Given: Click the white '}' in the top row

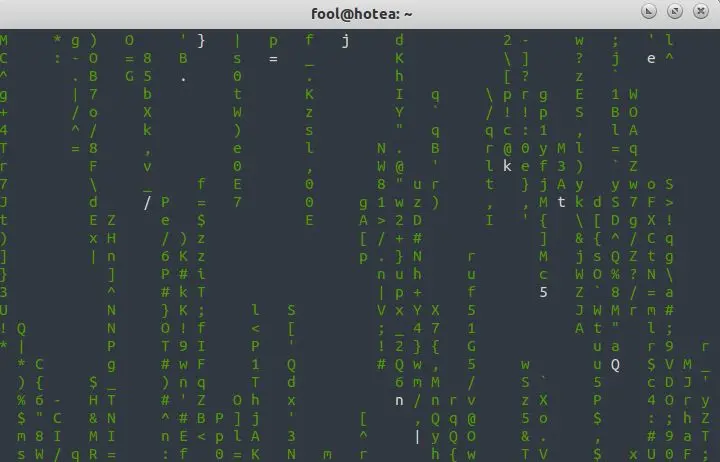Looking at the screenshot, I should coord(201,40).
